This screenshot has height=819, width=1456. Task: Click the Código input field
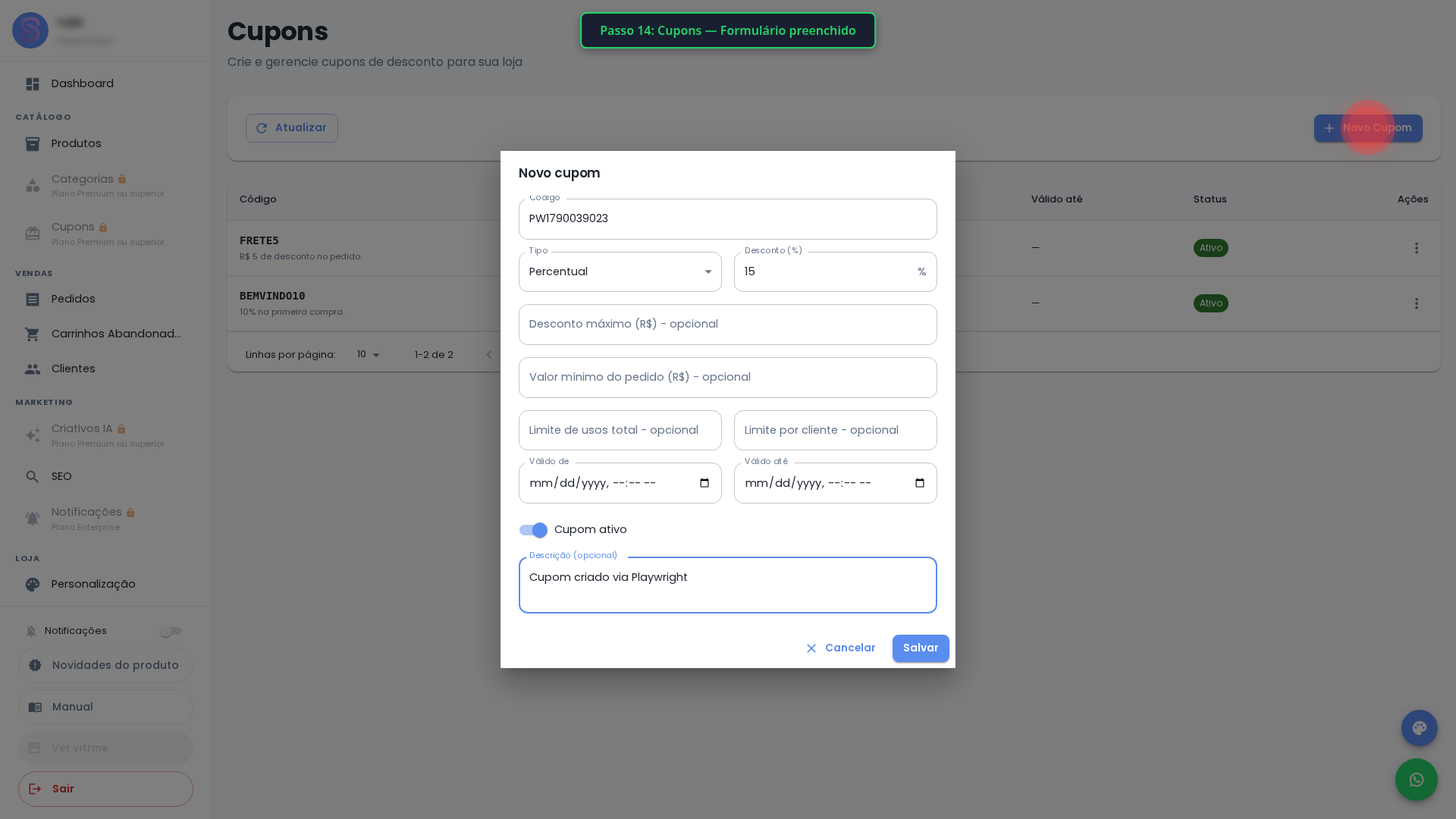click(728, 219)
